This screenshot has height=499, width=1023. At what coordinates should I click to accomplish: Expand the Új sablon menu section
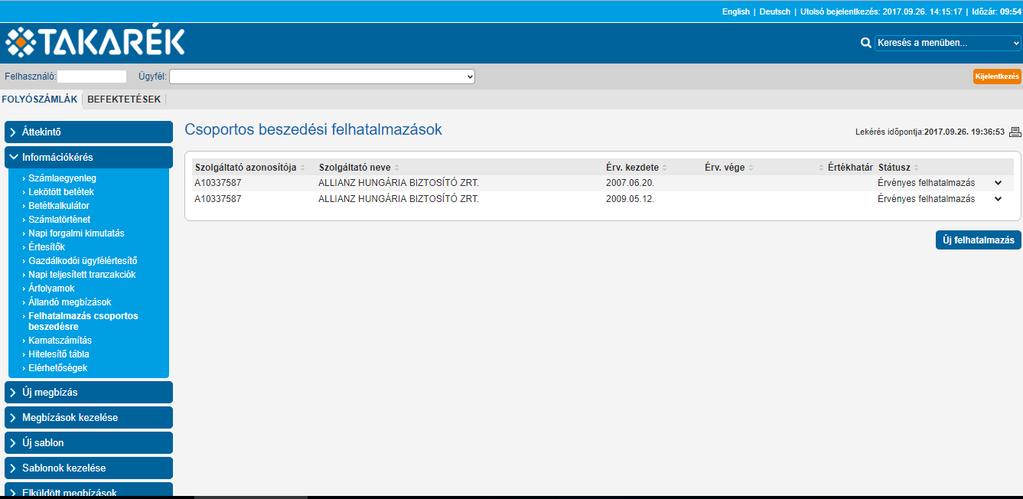[x=89, y=442]
